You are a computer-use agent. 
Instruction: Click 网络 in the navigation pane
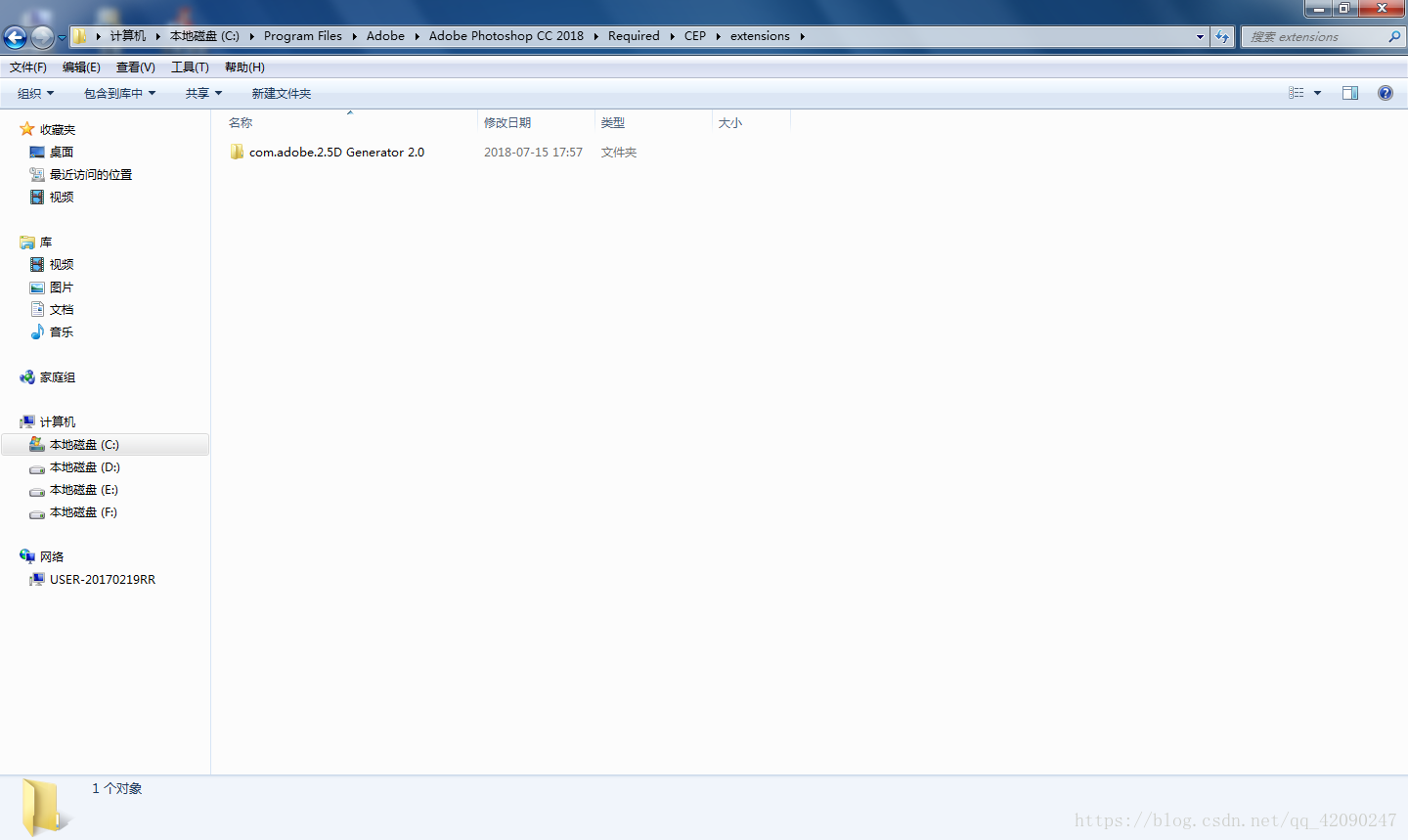(52, 556)
